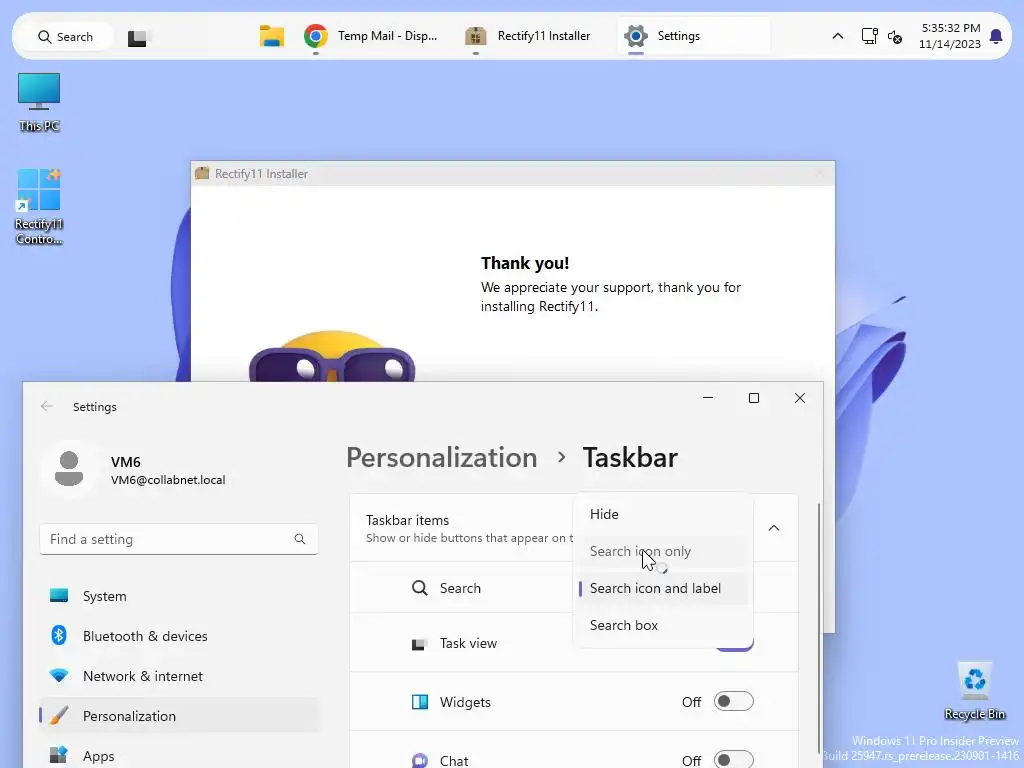1024x768 pixels.
Task: Switch to Rectify11 Installer taskbar item
Action: pyautogui.click(x=528, y=36)
